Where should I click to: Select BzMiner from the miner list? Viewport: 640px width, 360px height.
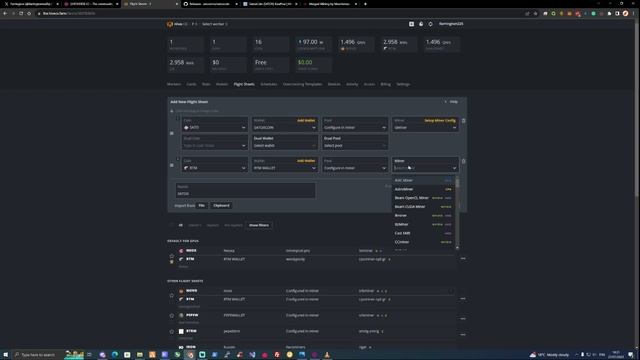point(423,224)
